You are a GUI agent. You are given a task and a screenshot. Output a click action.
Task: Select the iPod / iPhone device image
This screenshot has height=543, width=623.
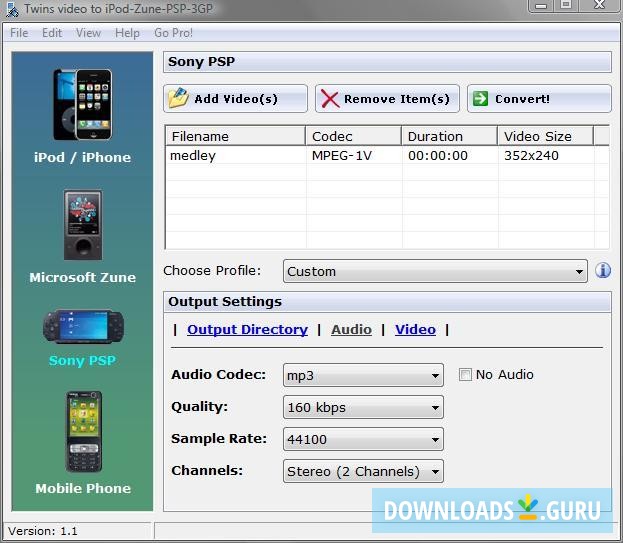tap(83, 104)
